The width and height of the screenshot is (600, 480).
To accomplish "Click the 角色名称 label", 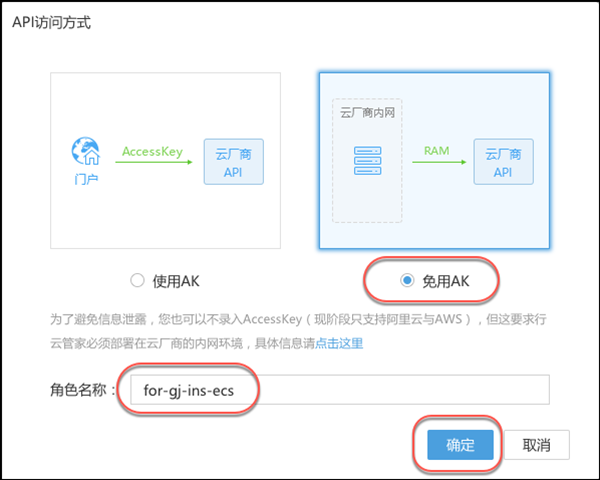I will [83, 390].
